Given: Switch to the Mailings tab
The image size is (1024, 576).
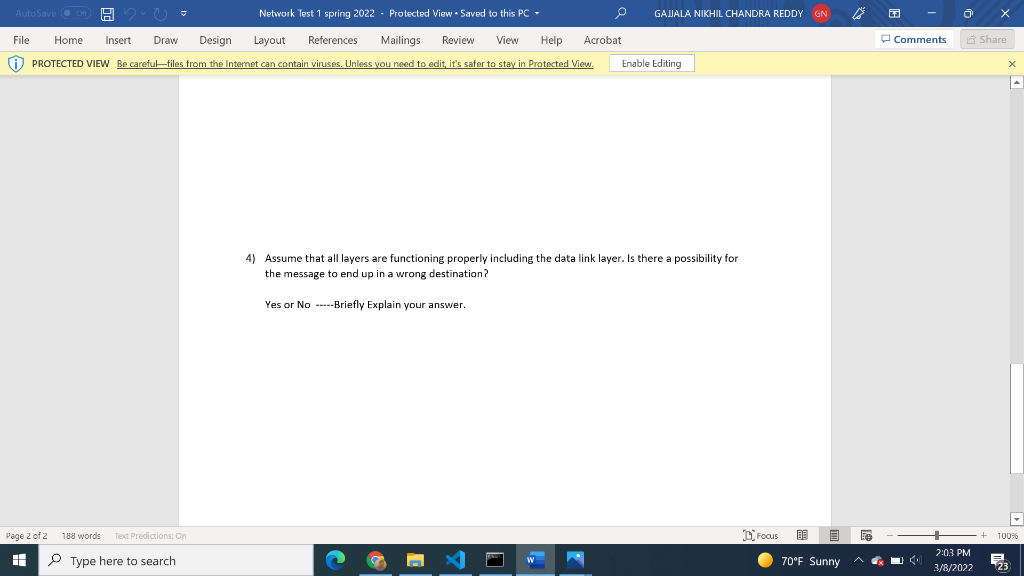Looking at the screenshot, I should click(400, 40).
